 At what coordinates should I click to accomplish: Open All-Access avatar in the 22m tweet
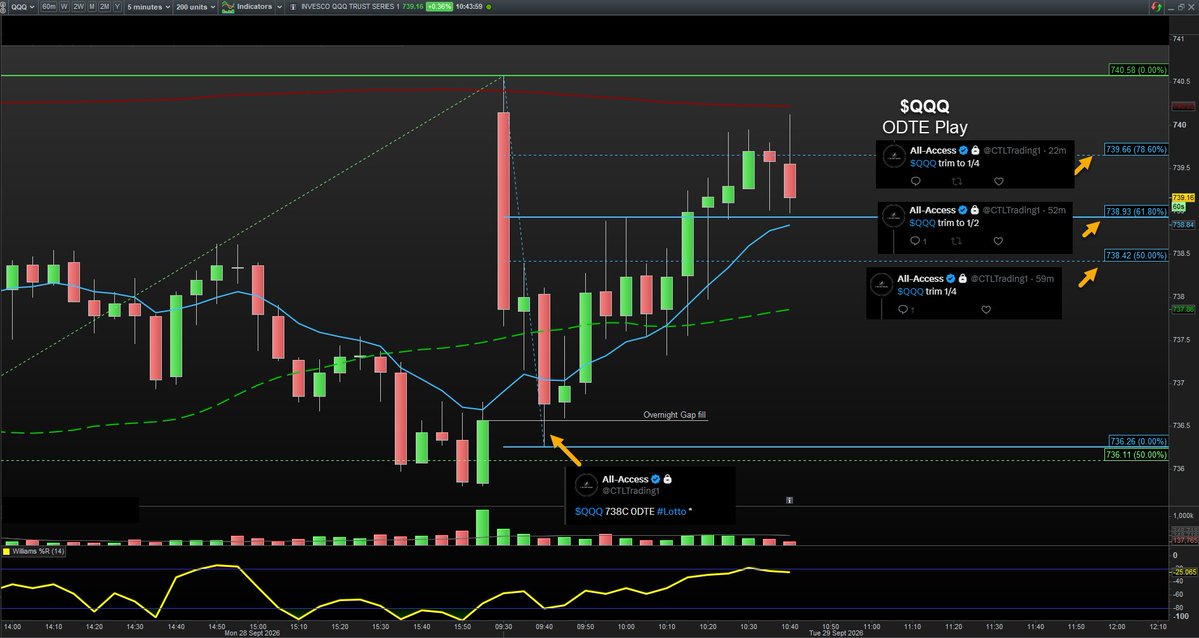tap(894, 156)
